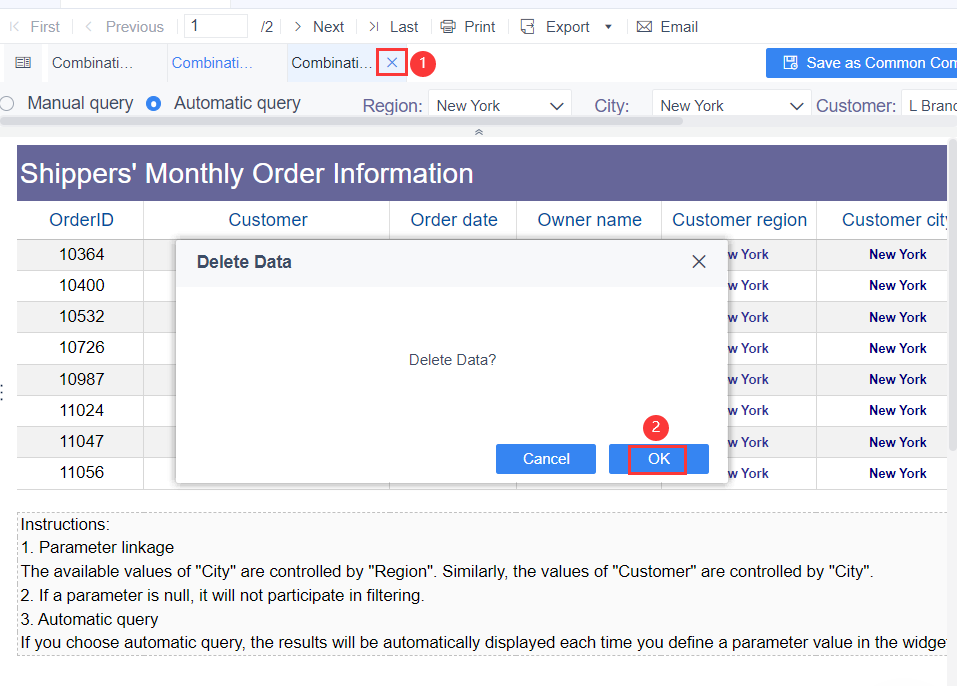Select Automatic query radio button
The height and width of the screenshot is (686, 957).
click(153, 104)
